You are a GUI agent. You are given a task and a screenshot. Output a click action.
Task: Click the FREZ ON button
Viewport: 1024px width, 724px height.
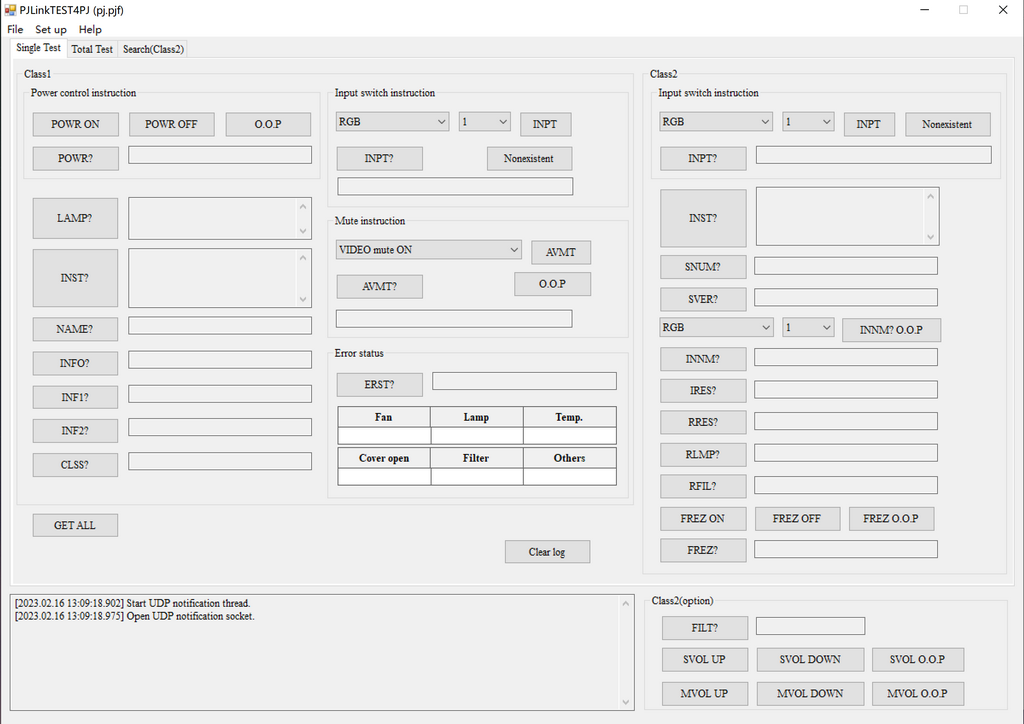click(x=703, y=518)
